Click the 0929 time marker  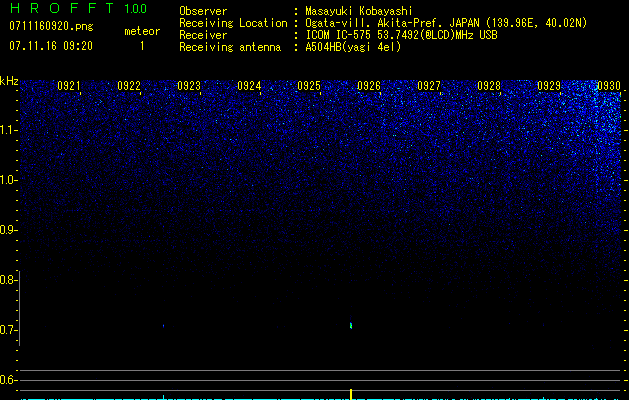click(x=549, y=86)
